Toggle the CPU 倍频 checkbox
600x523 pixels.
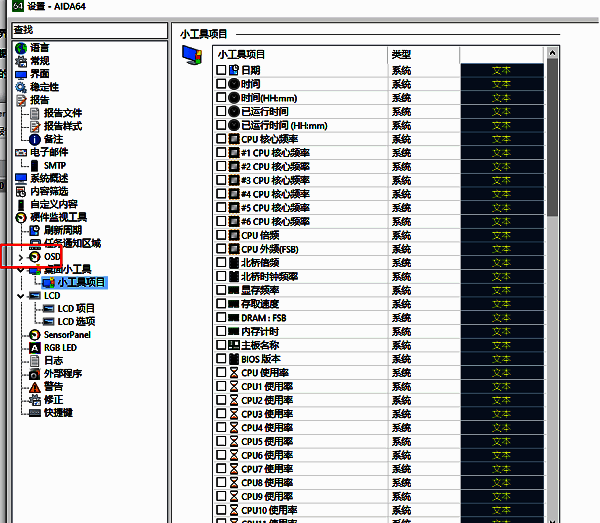[x=221, y=235]
